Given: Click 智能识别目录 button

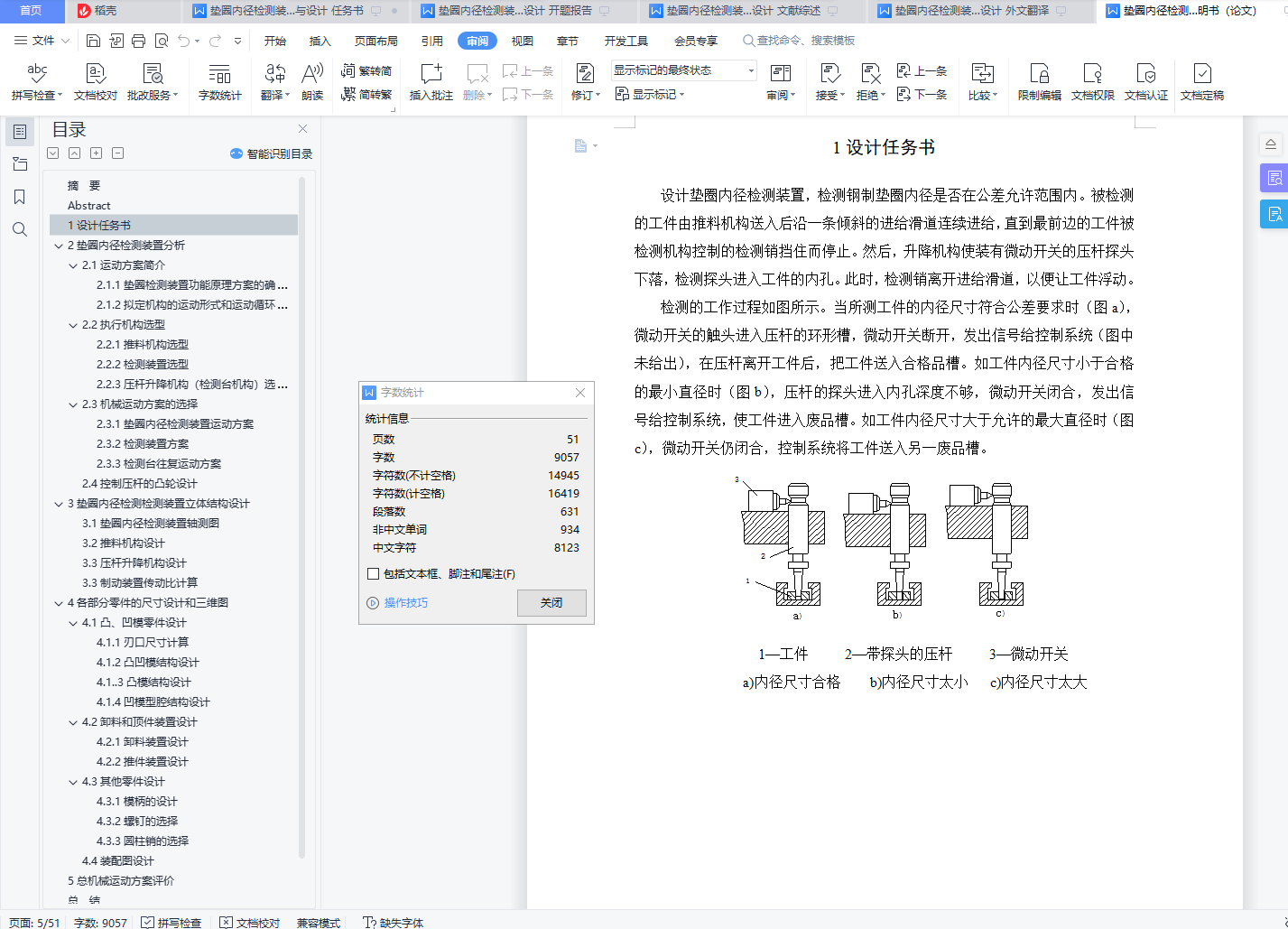Looking at the screenshot, I should pos(272,153).
